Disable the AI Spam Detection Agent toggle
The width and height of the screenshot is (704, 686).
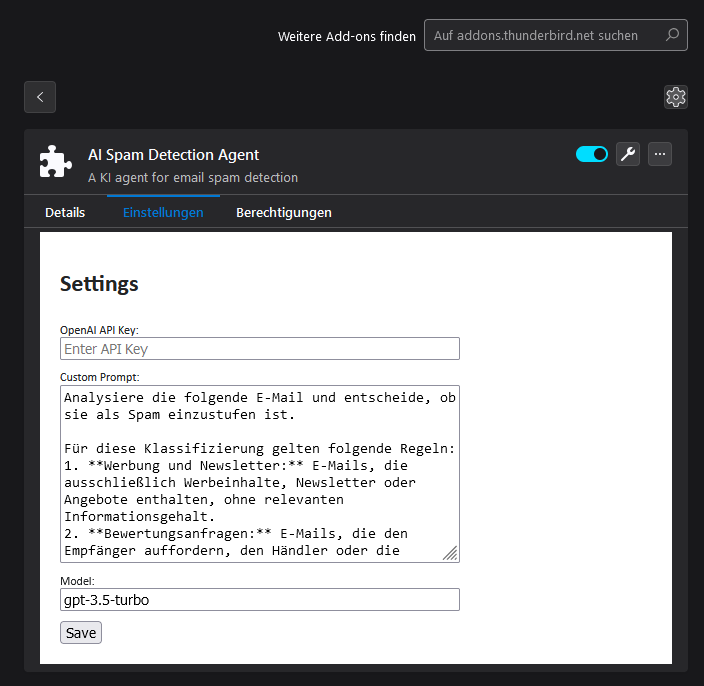point(592,154)
